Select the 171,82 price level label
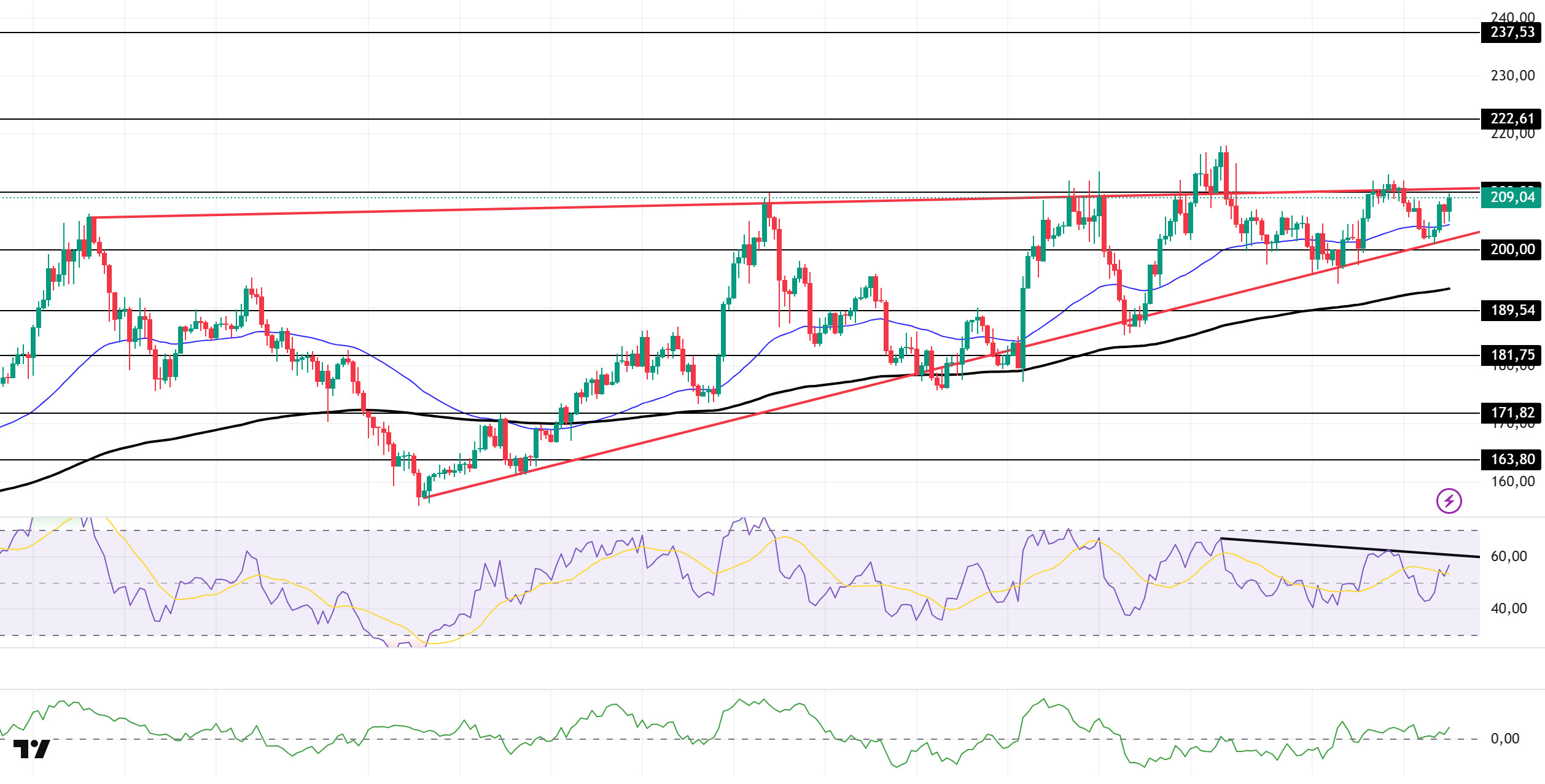The image size is (1545, 784). pyautogui.click(x=1511, y=413)
